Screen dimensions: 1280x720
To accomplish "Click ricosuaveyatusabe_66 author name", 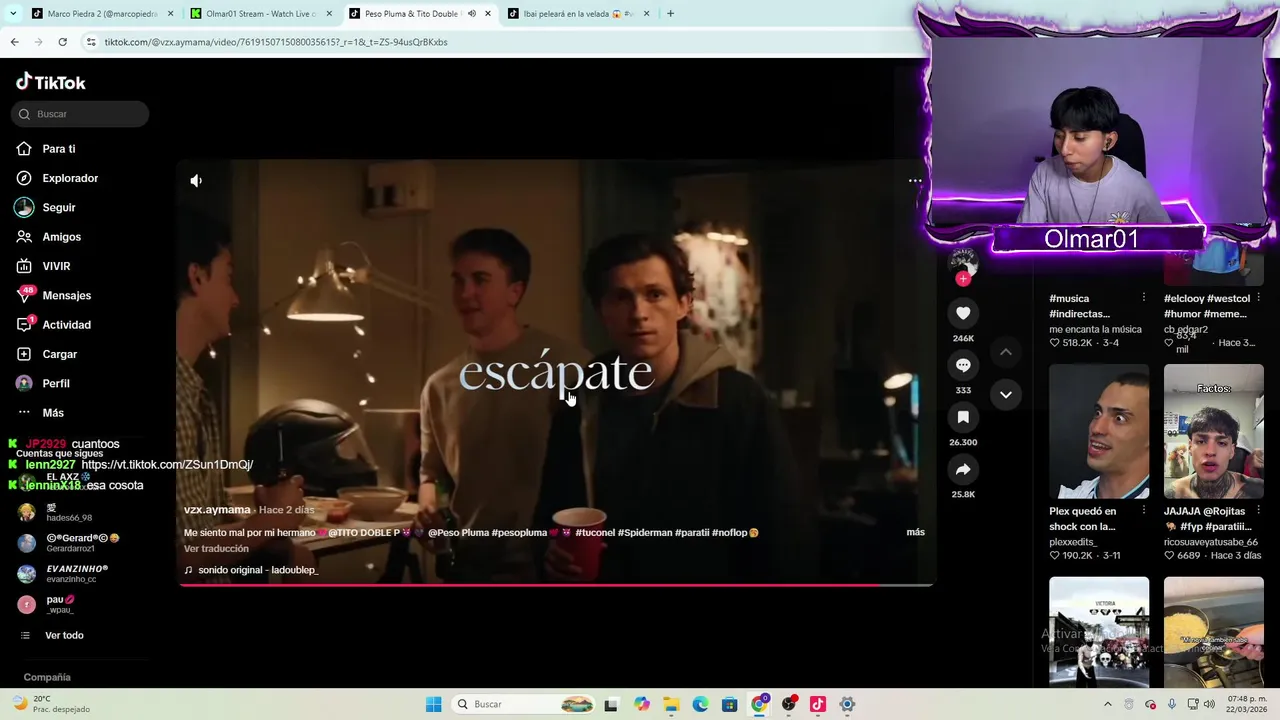I will [1210, 542].
